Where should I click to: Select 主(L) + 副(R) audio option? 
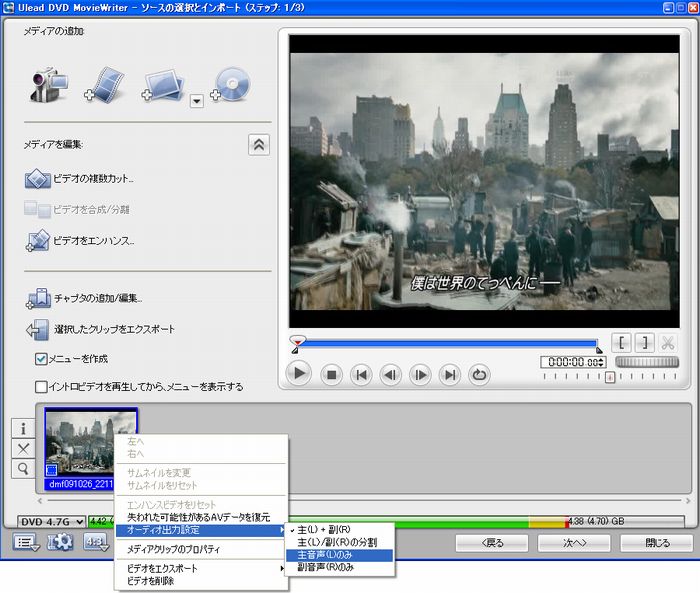339,530
